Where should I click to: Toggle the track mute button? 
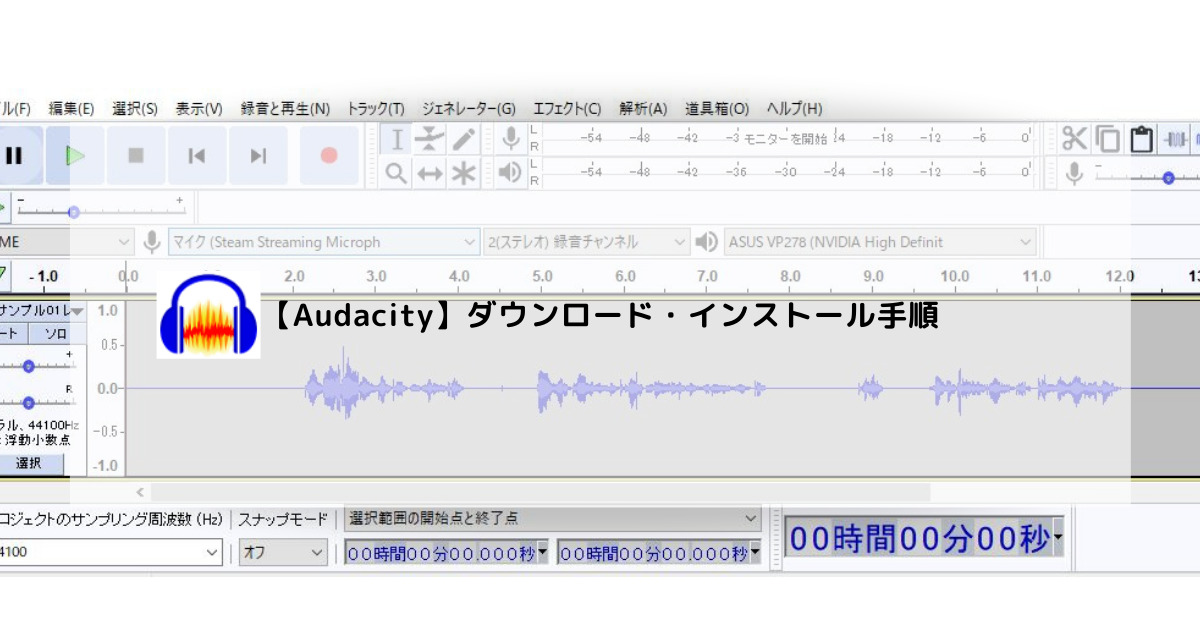pyautogui.click(x=13, y=333)
